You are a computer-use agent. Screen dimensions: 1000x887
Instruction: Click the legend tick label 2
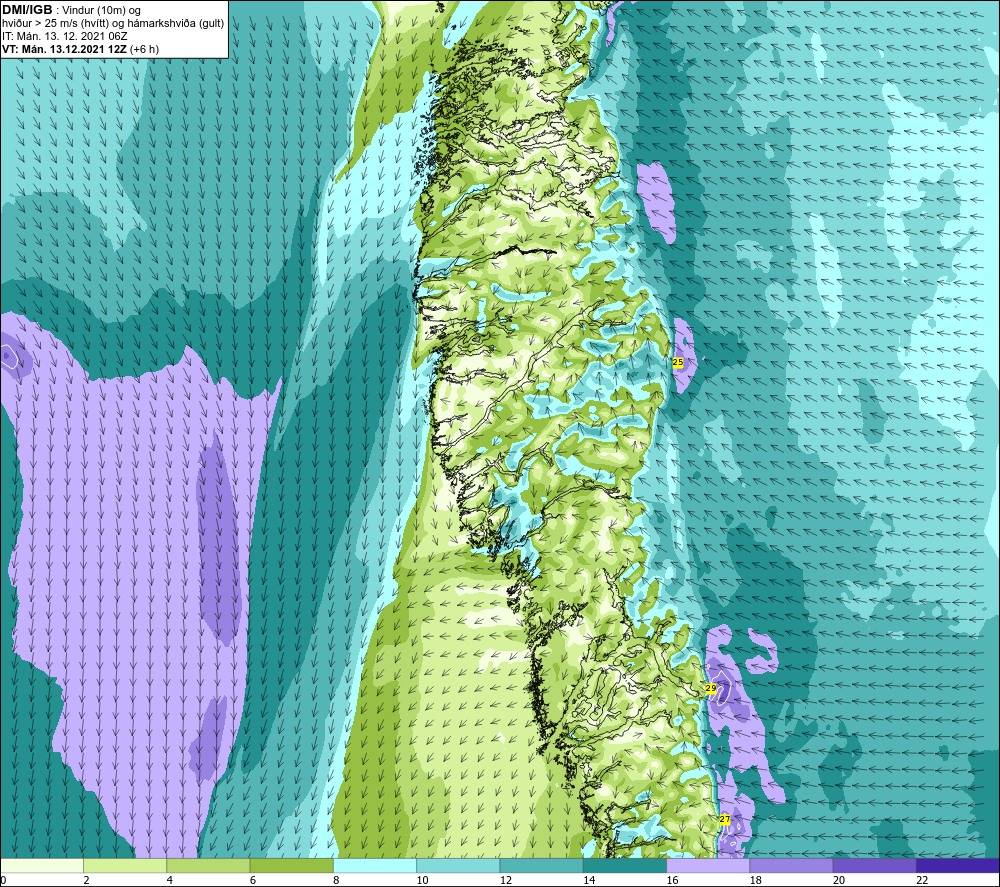coord(86,880)
